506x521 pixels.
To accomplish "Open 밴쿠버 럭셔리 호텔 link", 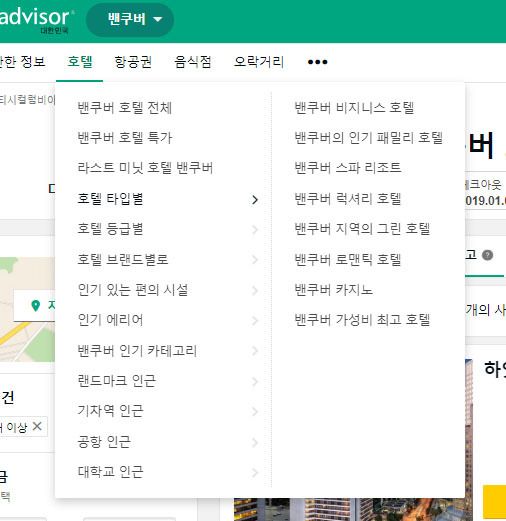I will coord(348,199).
